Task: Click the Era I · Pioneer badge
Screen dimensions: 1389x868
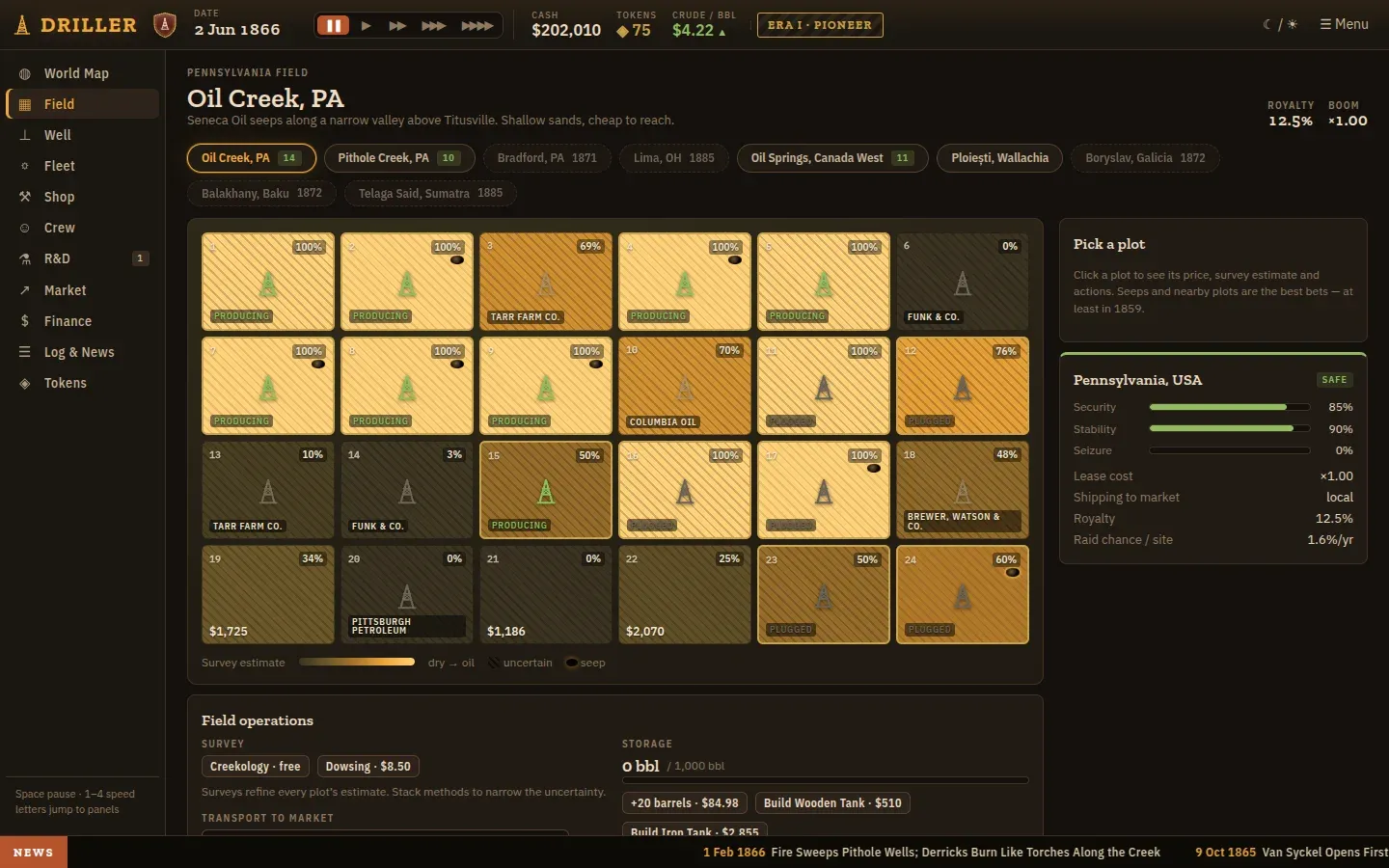Action: [820, 25]
